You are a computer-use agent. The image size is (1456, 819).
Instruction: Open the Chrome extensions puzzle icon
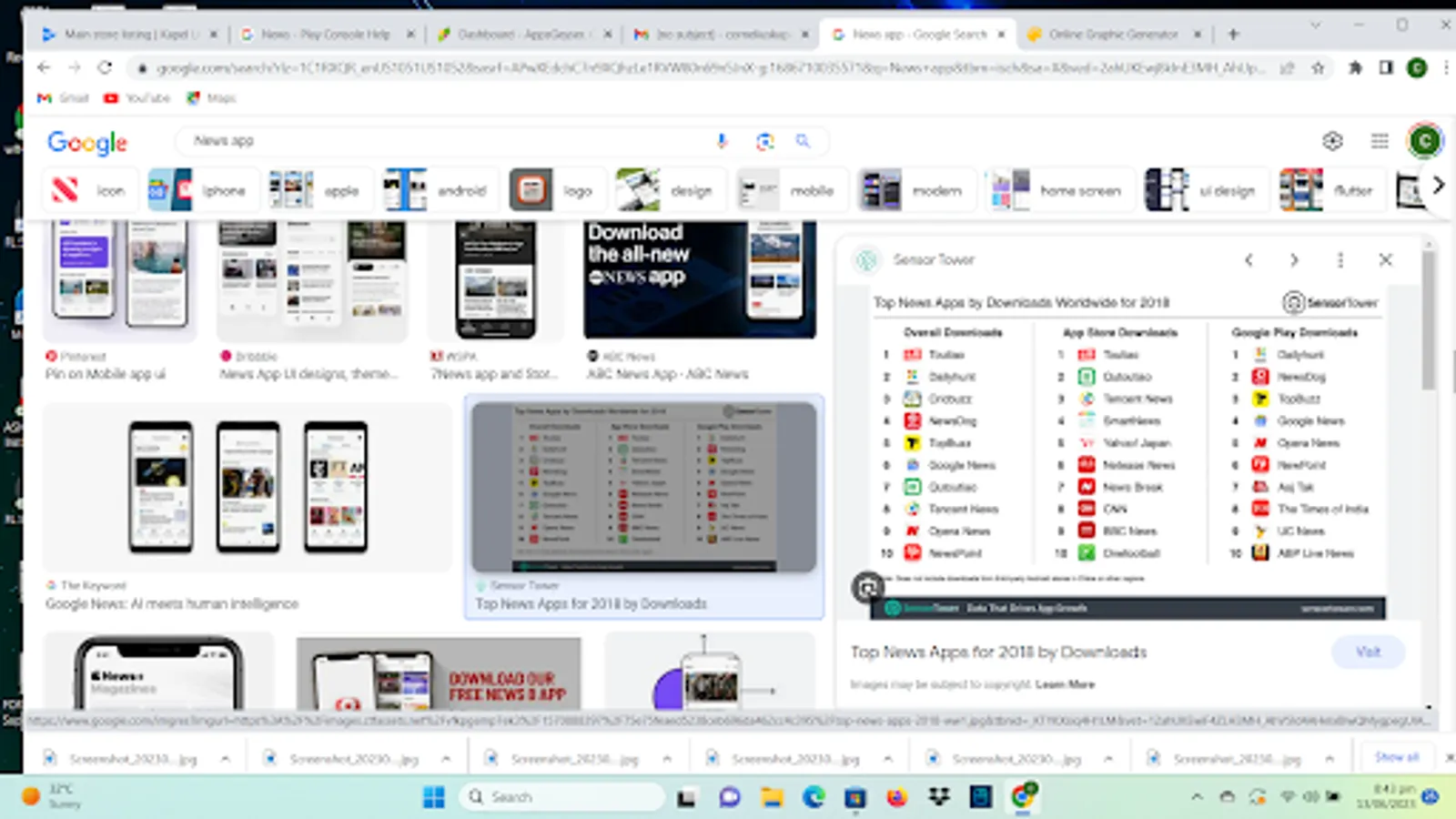(1355, 67)
